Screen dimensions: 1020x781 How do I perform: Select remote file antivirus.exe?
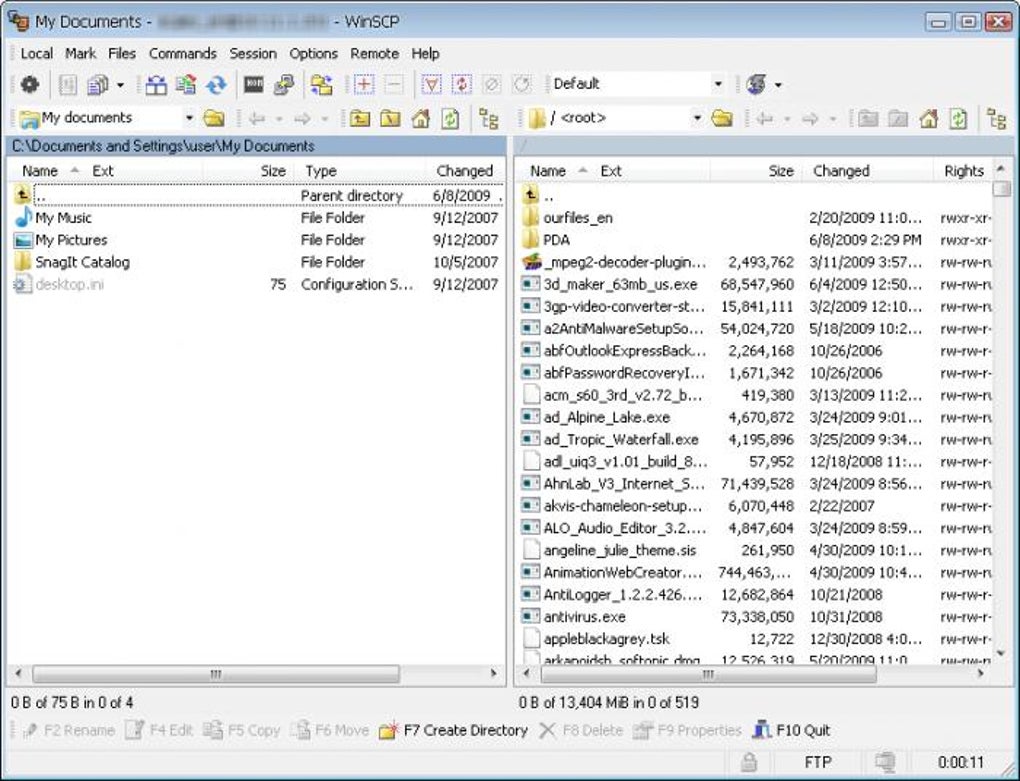585,616
